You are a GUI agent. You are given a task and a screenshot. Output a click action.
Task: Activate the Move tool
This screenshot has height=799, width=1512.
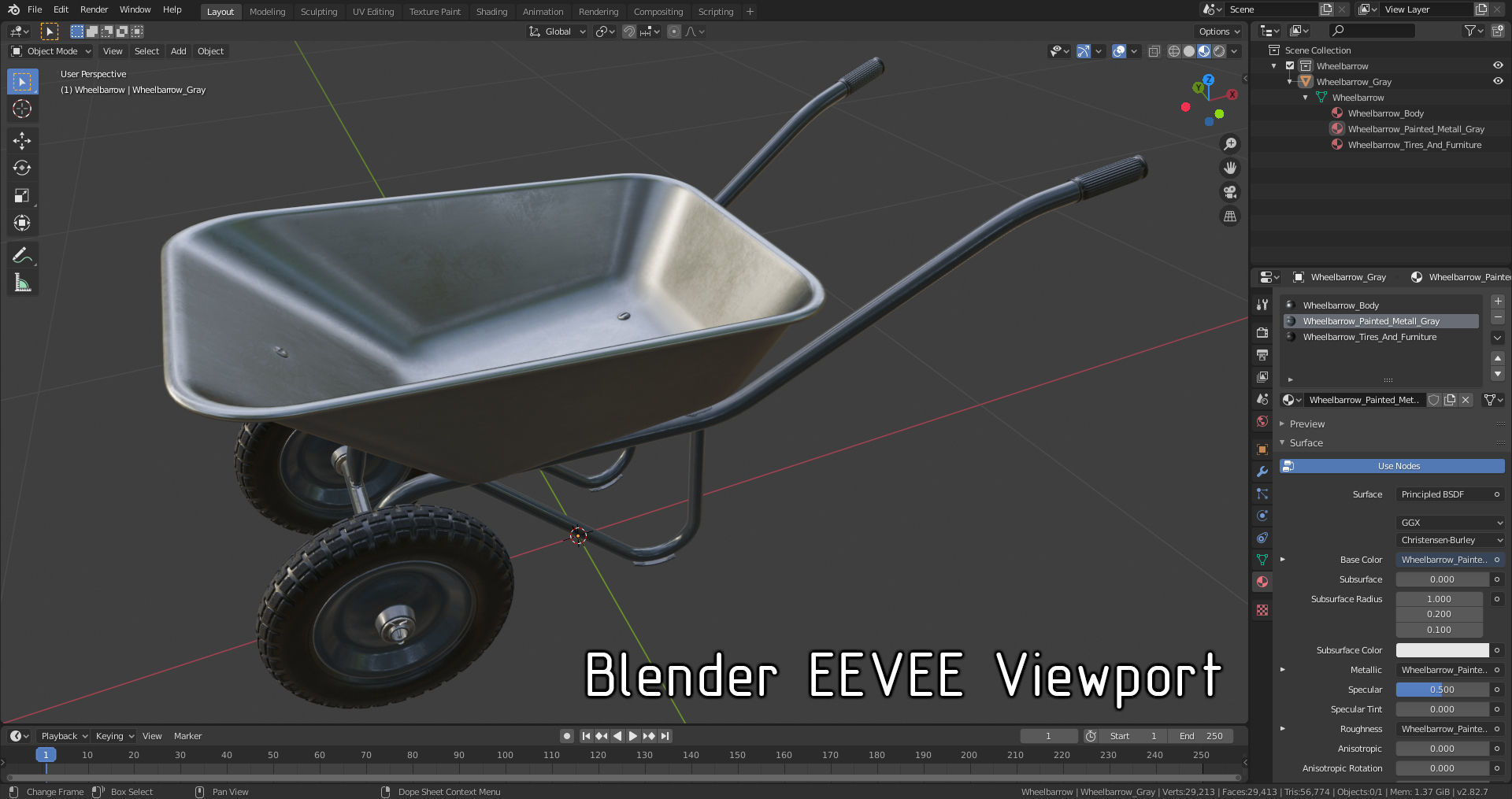pyautogui.click(x=22, y=140)
